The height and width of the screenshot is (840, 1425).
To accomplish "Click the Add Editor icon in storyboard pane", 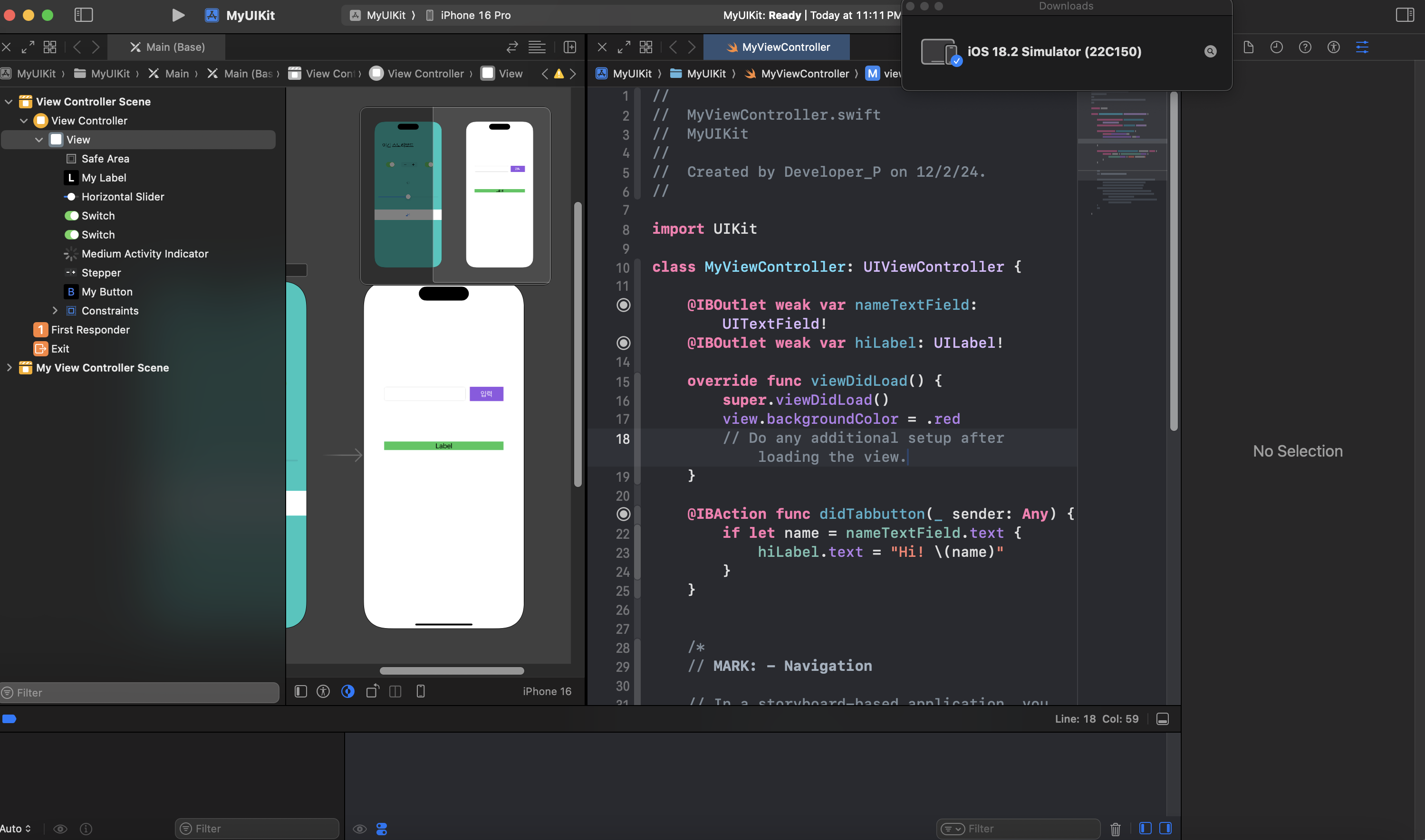I will point(569,48).
